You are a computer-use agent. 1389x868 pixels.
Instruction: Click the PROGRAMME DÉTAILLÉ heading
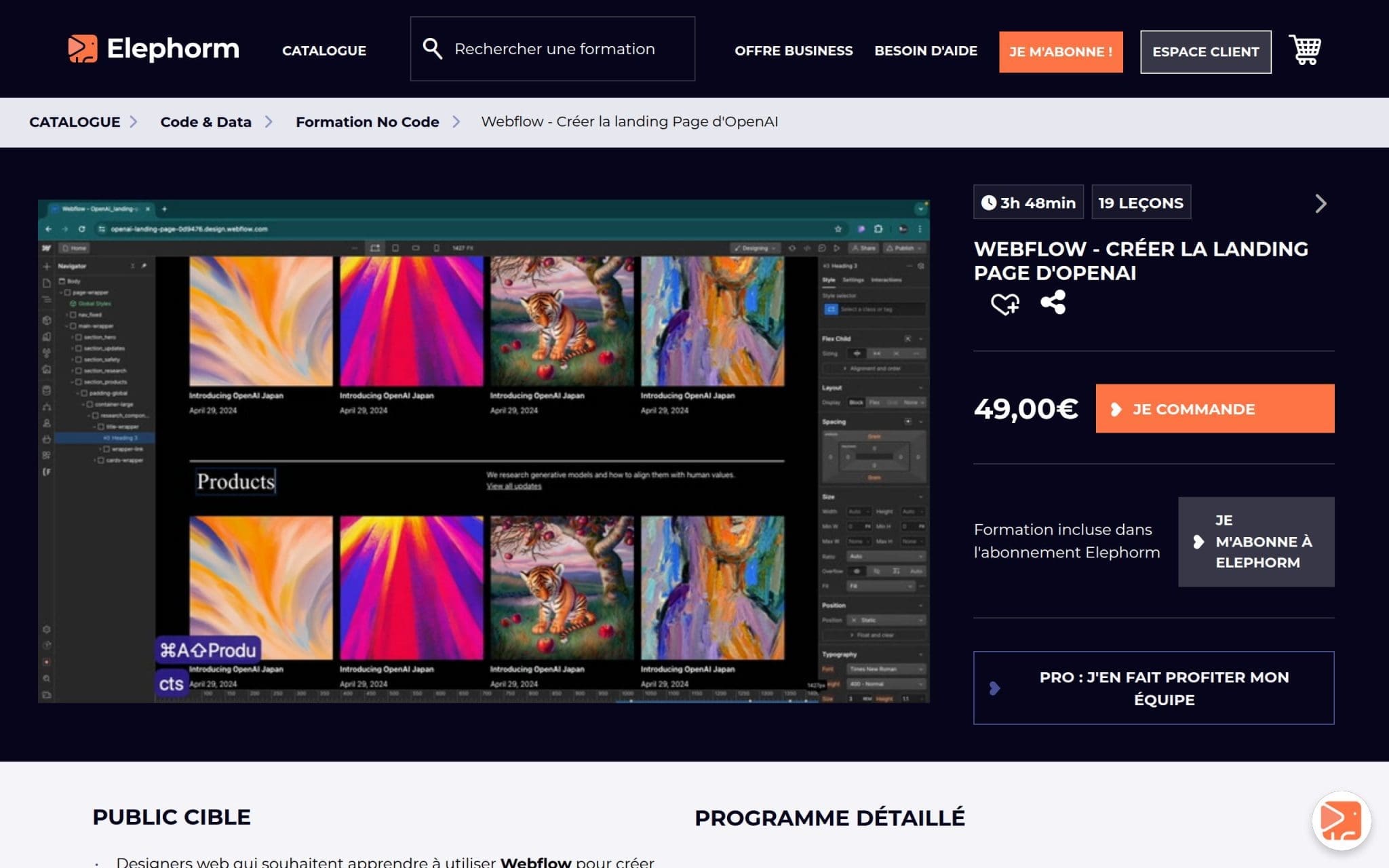tap(829, 818)
